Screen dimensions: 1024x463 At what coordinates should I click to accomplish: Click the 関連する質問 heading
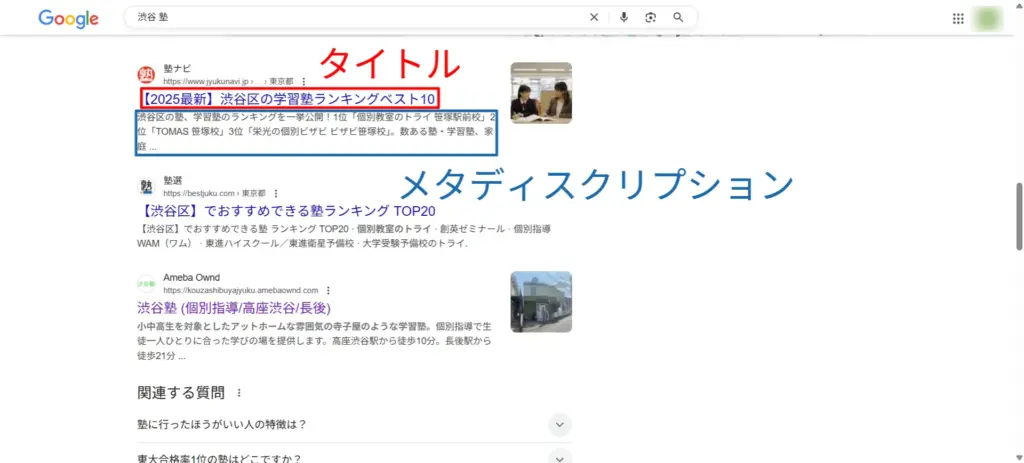click(x=181, y=393)
